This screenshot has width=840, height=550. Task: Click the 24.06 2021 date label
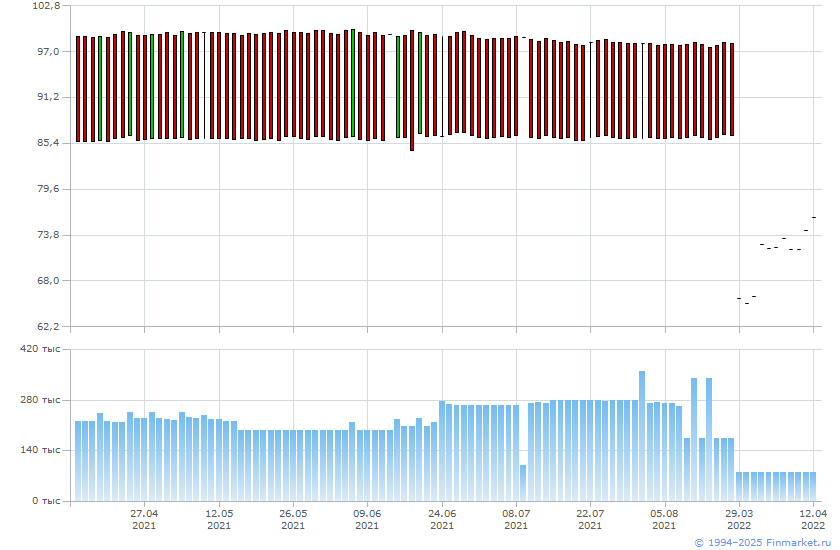442,517
